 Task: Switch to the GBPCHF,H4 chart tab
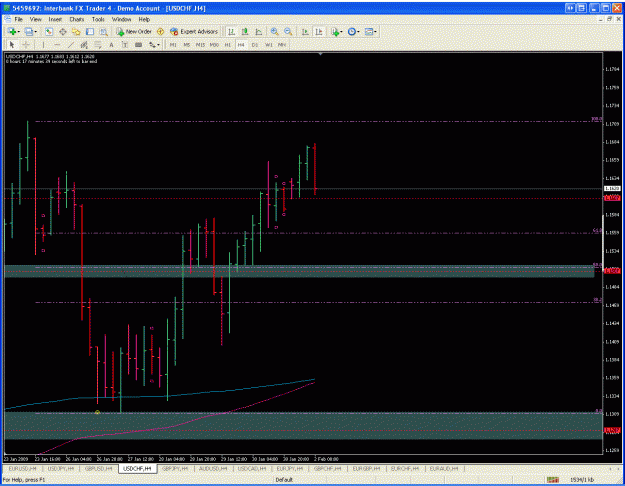tap(328, 469)
